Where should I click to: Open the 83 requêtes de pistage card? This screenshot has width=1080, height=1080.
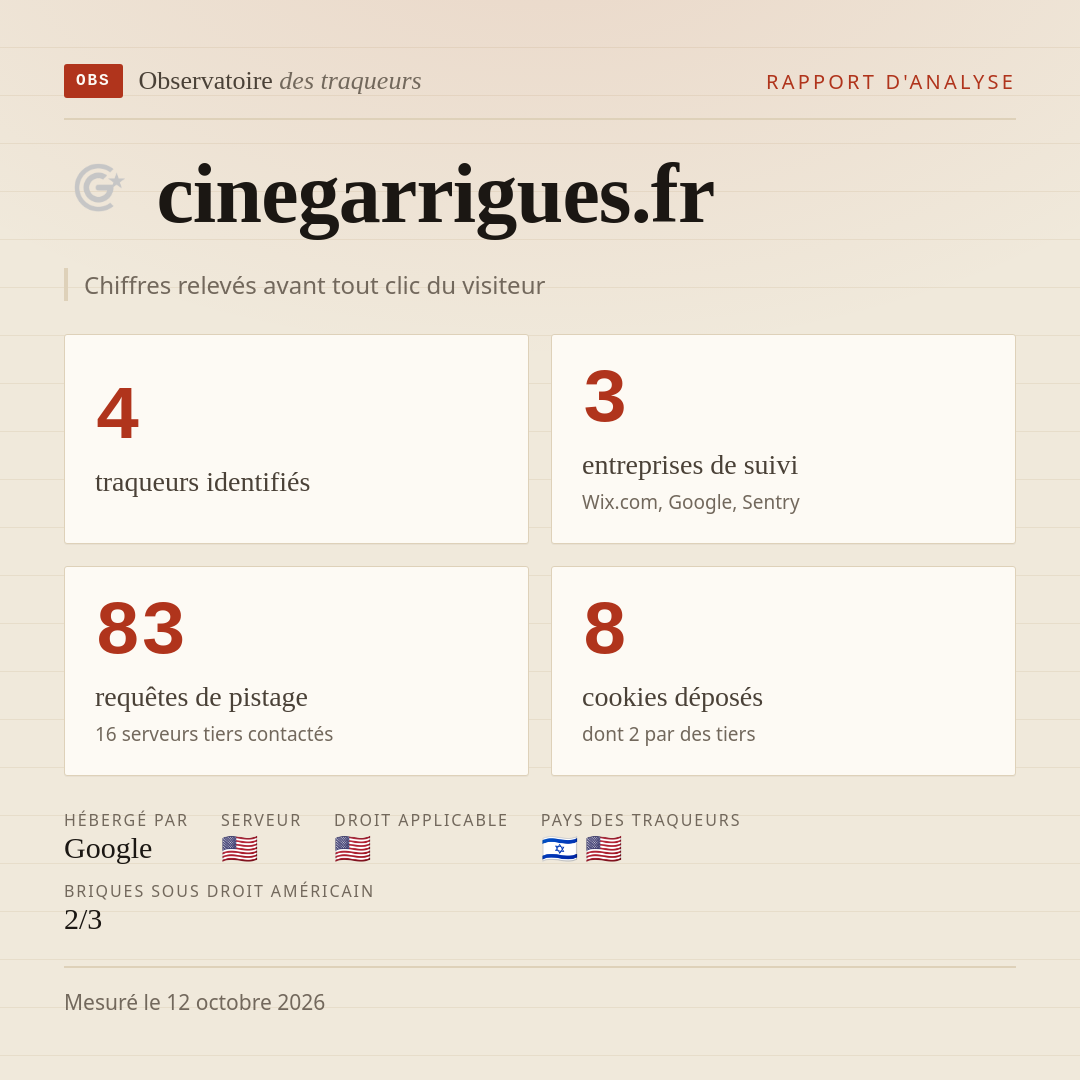(296, 671)
